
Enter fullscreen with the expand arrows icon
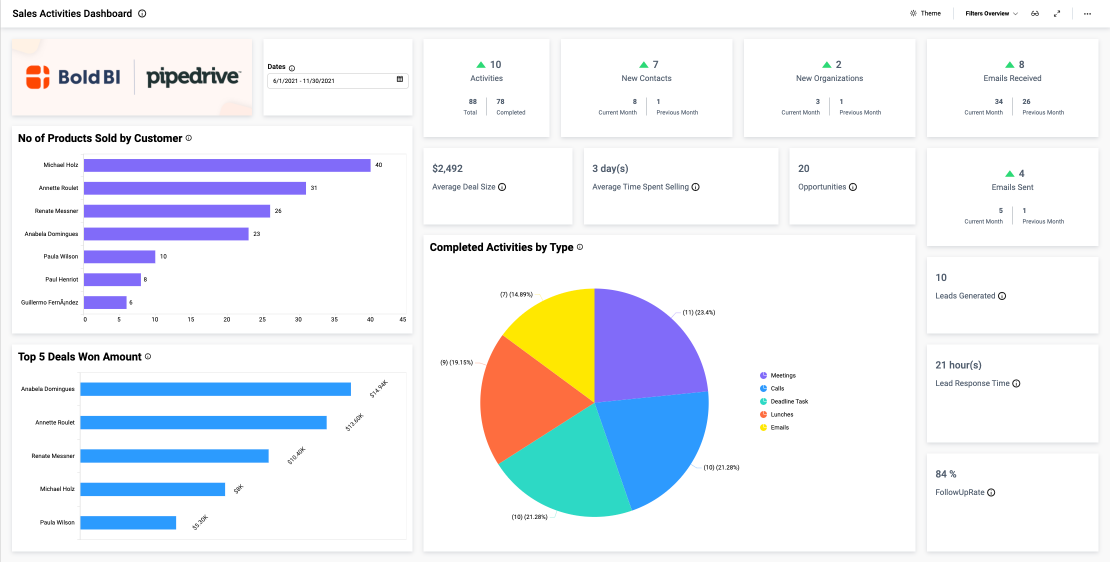click(x=1057, y=14)
